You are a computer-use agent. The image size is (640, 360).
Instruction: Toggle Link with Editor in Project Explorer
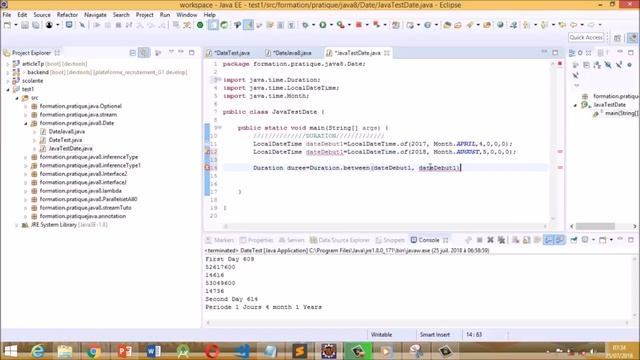[144, 53]
